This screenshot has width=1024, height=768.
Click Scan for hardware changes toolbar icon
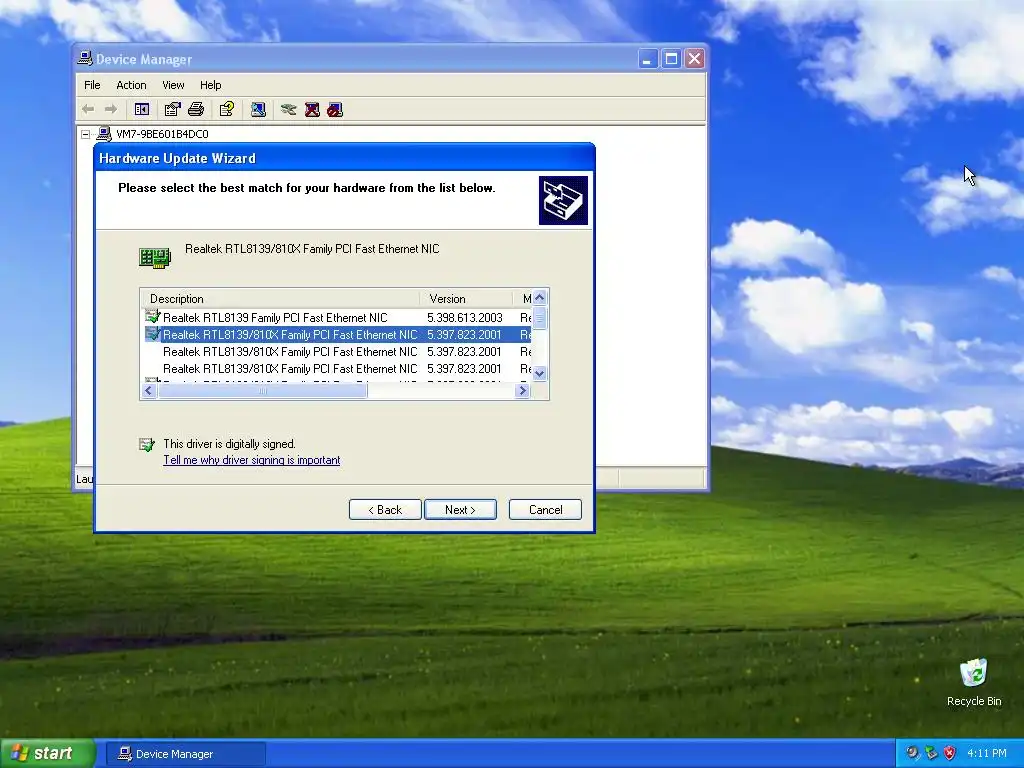pyautogui.click(x=259, y=110)
